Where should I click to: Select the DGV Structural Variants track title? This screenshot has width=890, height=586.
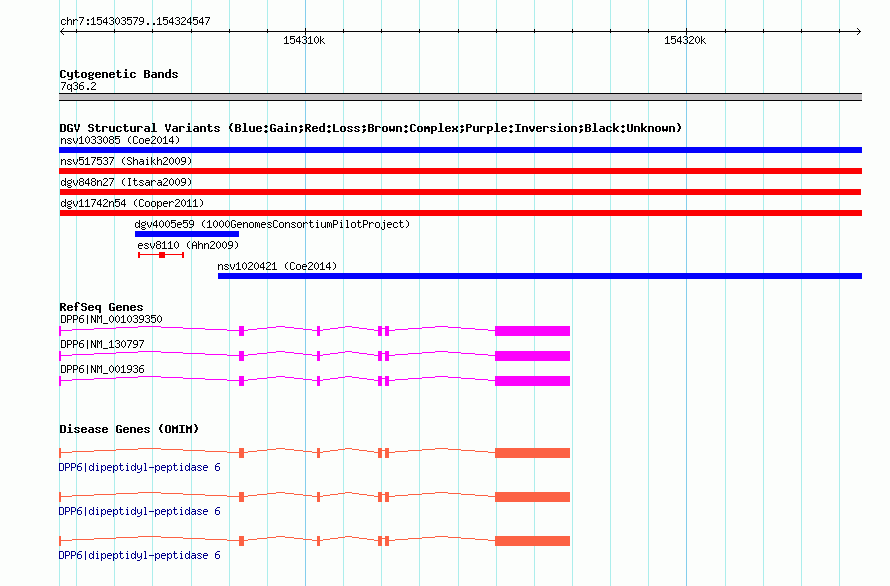point(370,128)
